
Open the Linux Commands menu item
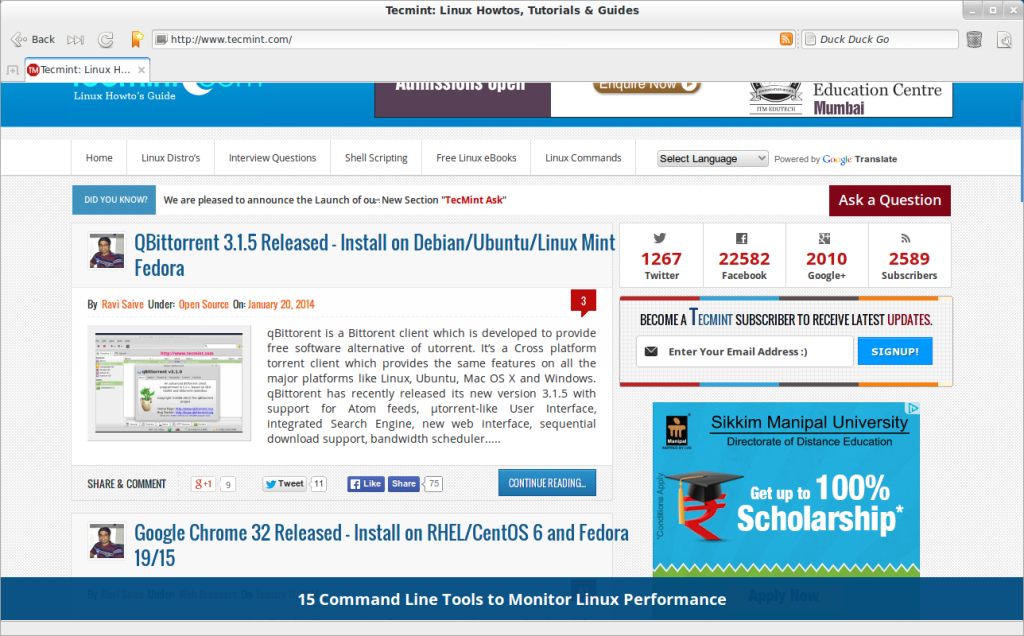pos(583,158)
